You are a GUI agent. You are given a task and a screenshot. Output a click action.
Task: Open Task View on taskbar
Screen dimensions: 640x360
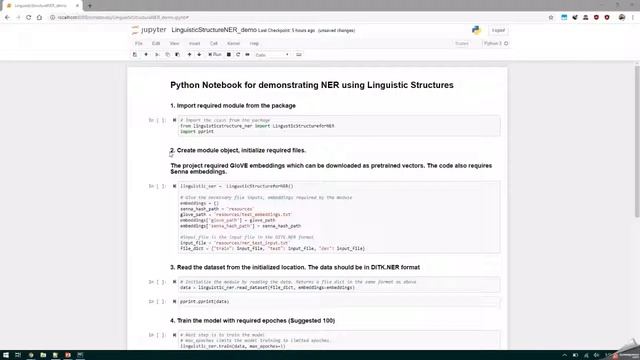tap(18, 355)
